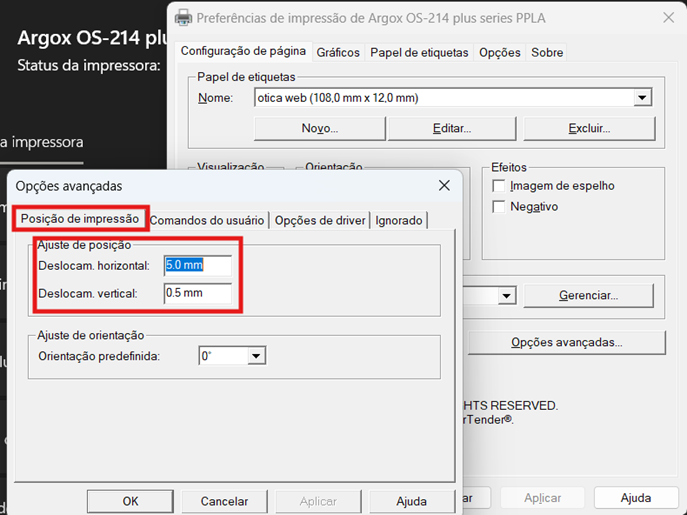Go to the Opções tab
Screen dimensions: 687x515
tap(499, 53)
